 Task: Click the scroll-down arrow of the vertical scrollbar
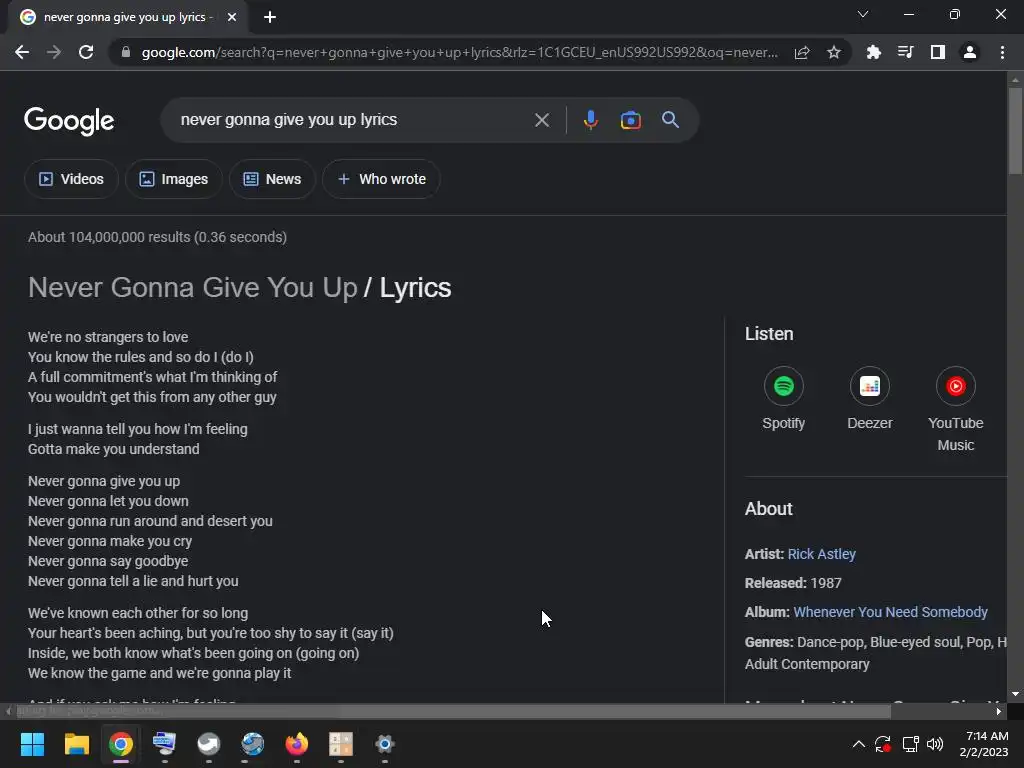tap(1015, 694)
